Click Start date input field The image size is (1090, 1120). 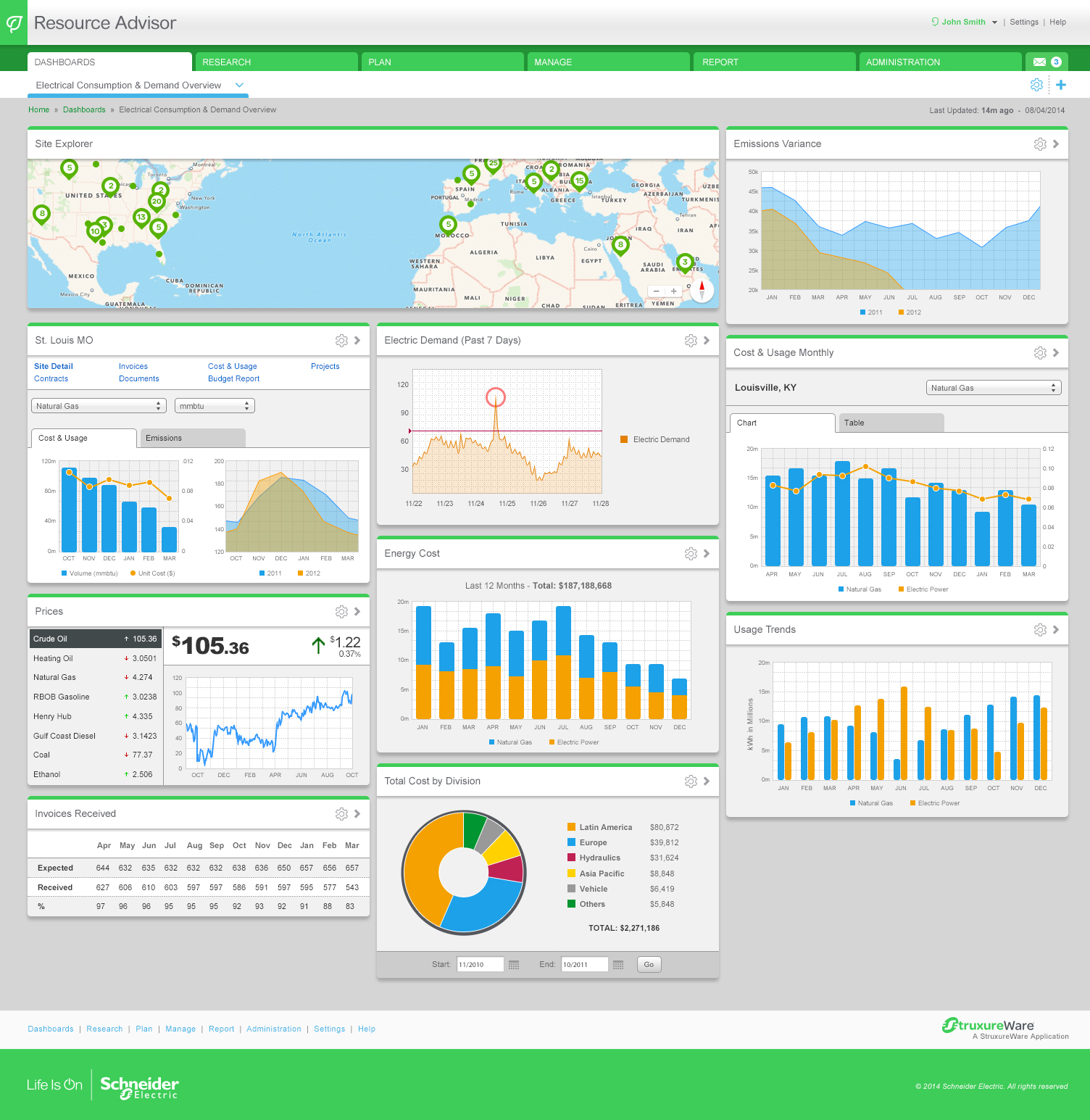tap(480, 964)
